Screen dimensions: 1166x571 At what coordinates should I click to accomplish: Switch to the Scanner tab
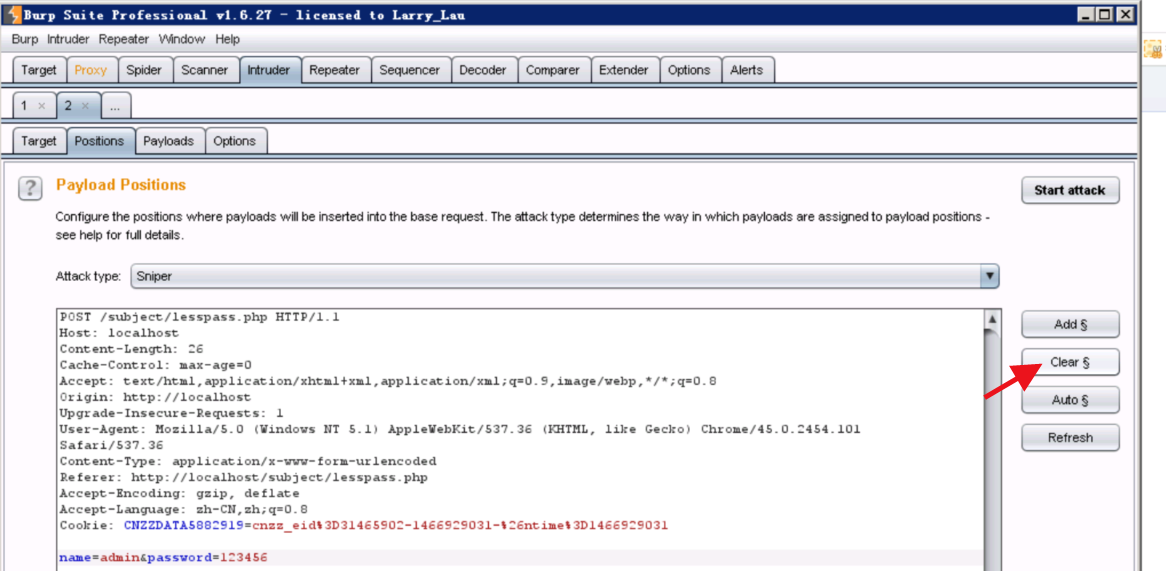(205, 70)
